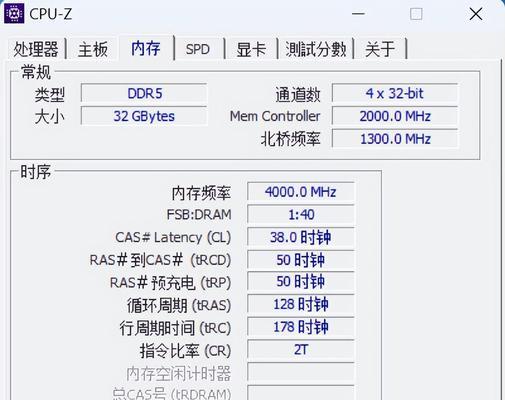Click the 行周期时间 (tRC) label

click(x=175, y=328)
